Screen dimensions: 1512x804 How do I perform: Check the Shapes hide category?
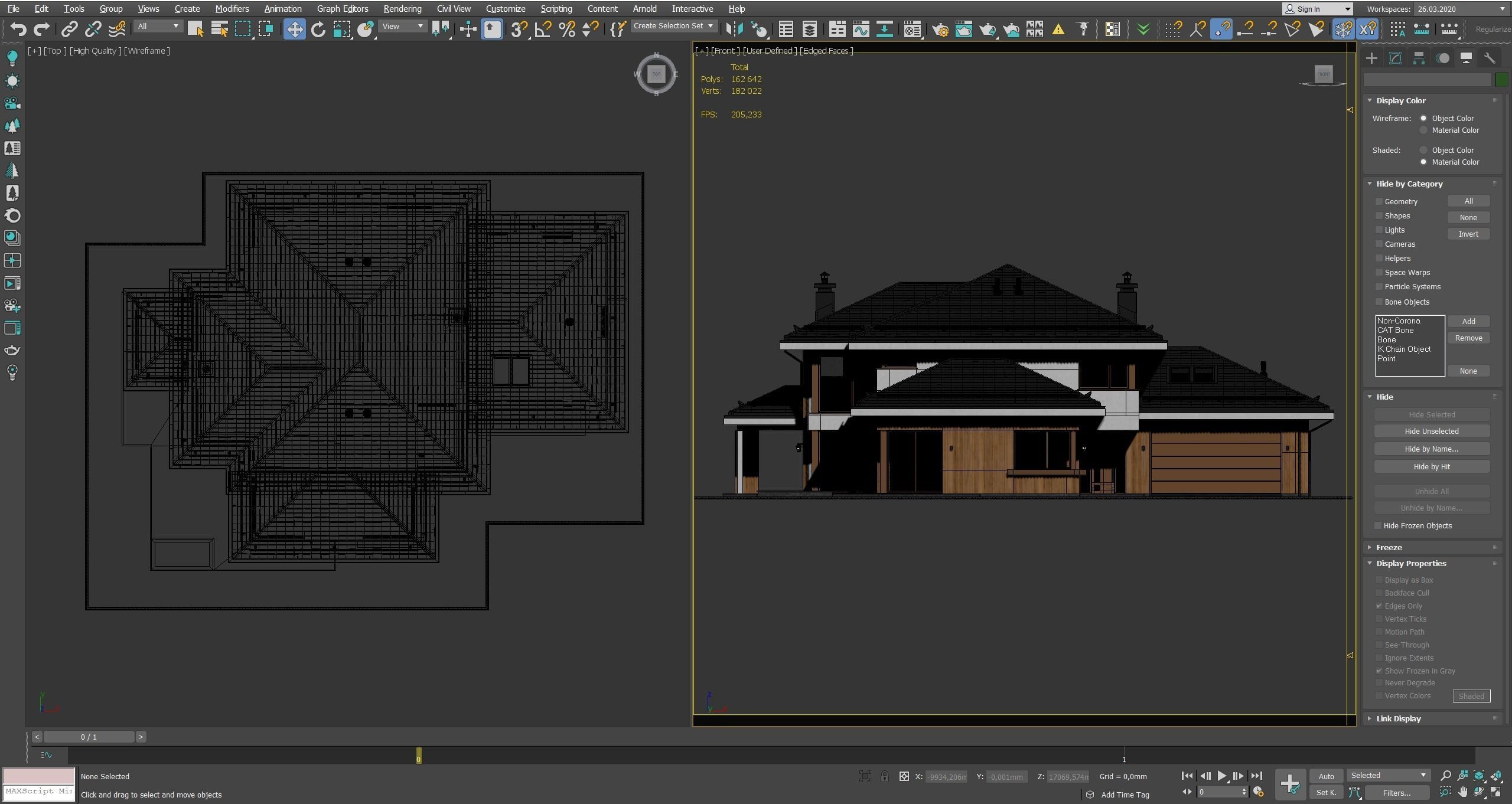click(x=1379, y=215)
